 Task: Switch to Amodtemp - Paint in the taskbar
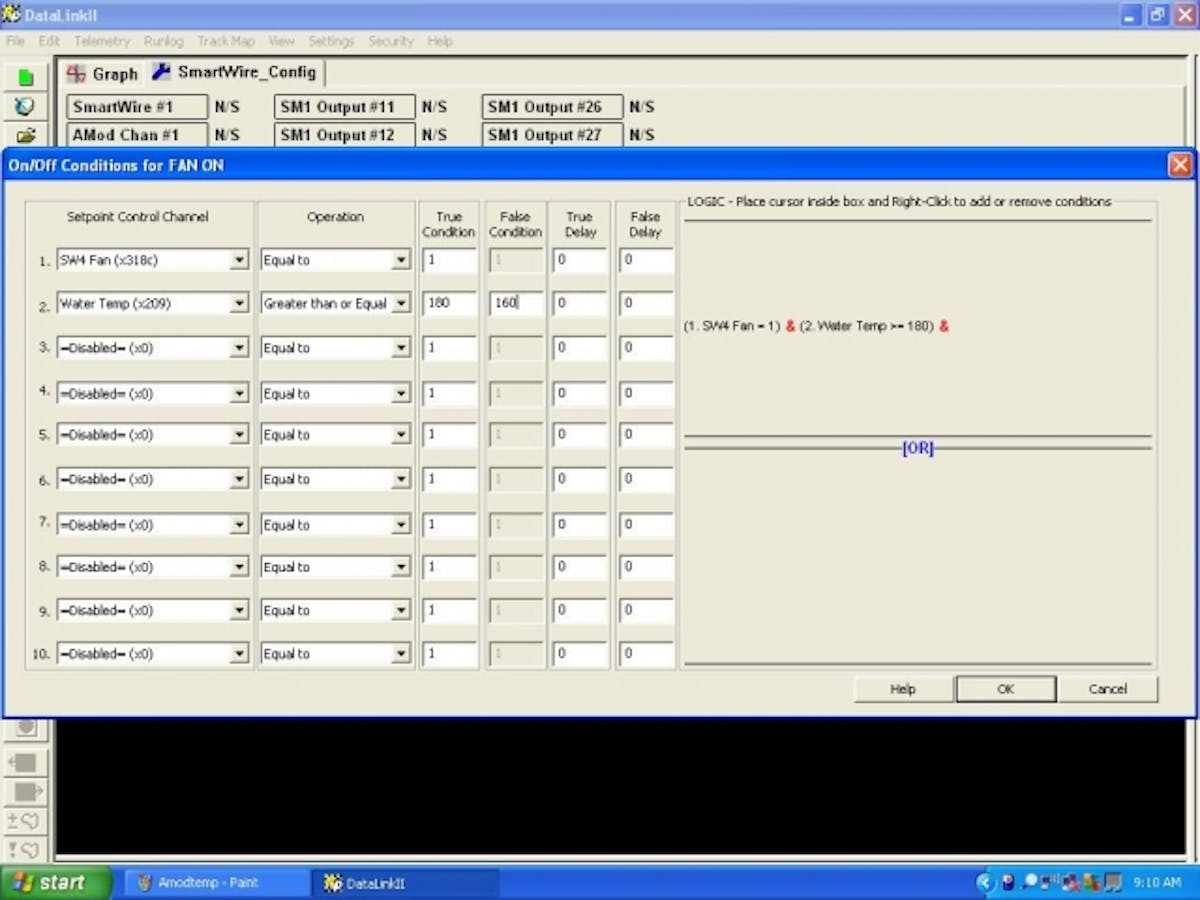215,884
